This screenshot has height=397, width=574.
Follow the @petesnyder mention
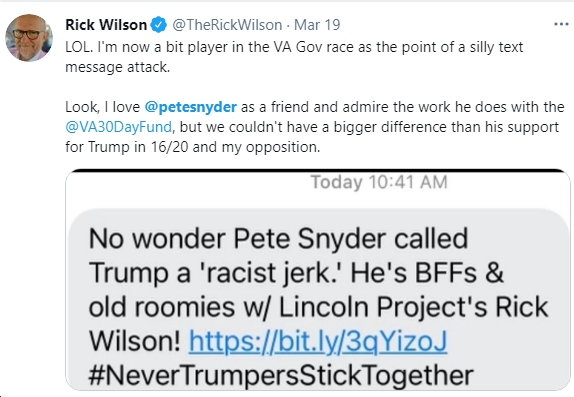191,107
